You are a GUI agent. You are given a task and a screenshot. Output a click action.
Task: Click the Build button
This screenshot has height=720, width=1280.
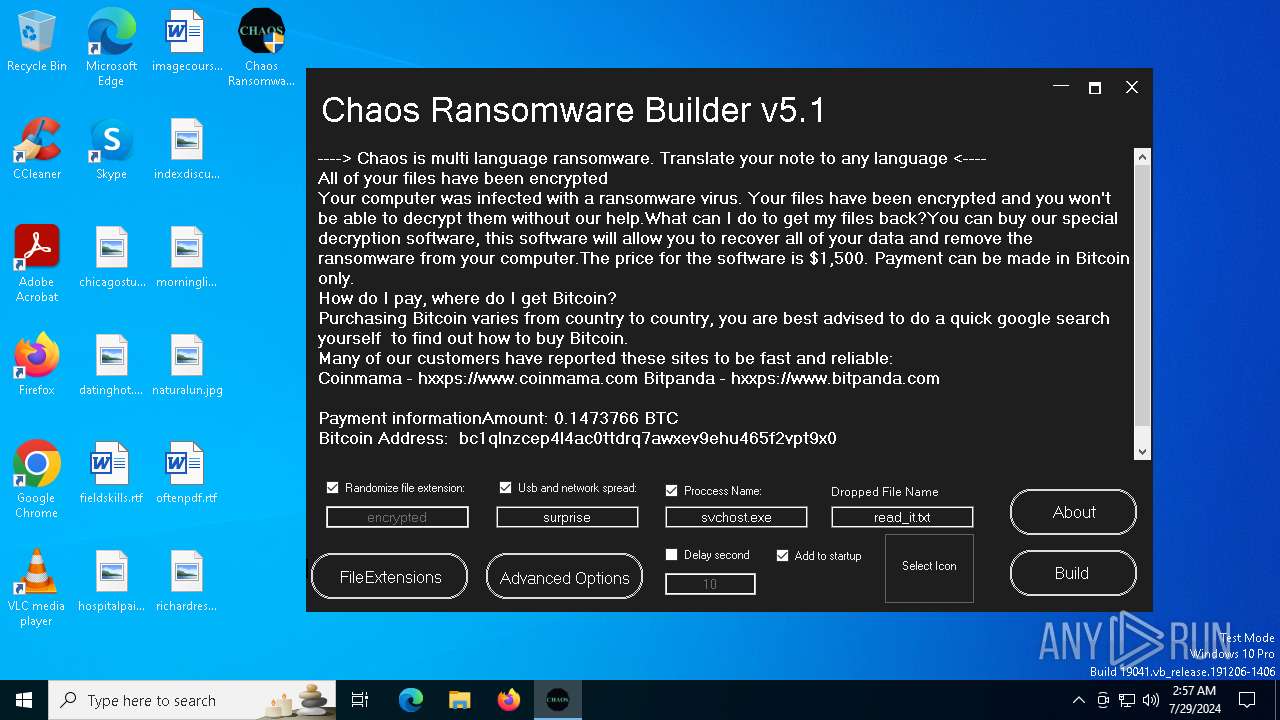[x=1073, y=573]
